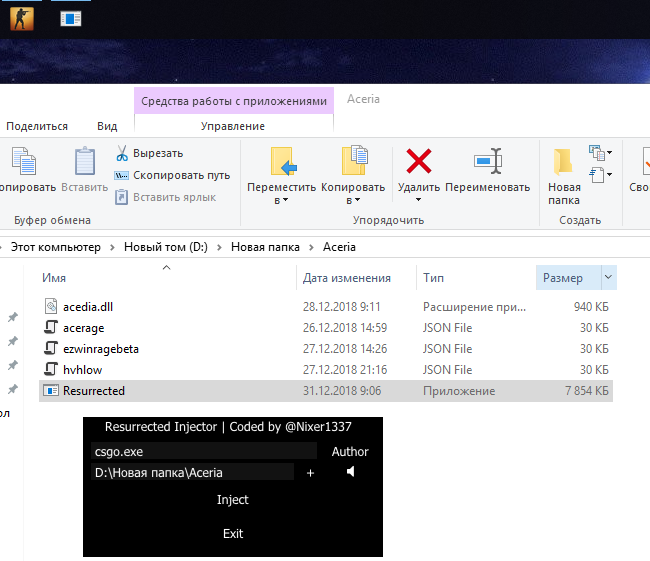Viewport: 650px width, 561px height.
Task: Click the plus browse button in injector
Action: (x=310, y=473)
